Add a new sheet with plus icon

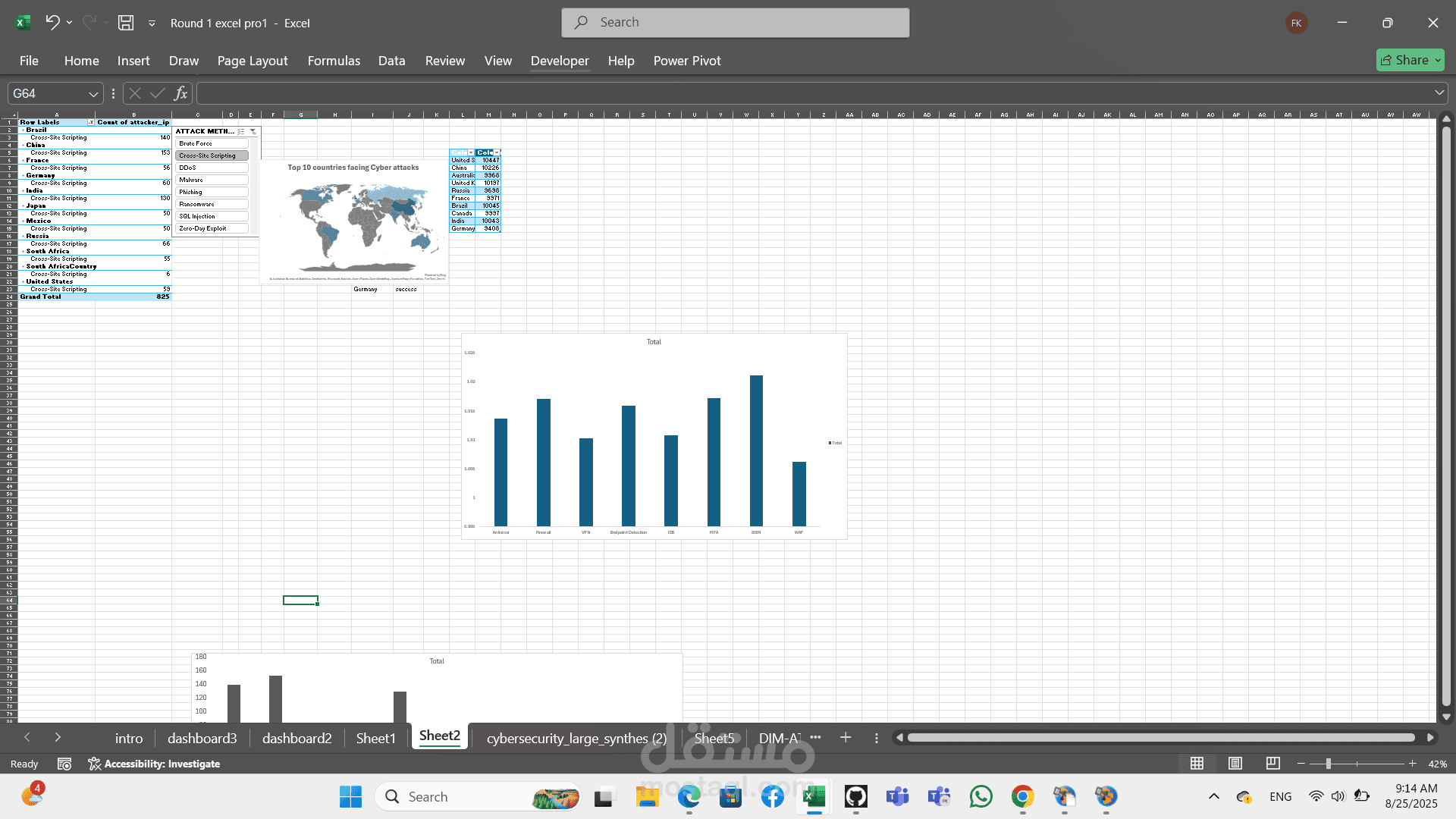[x=846, y=737]
